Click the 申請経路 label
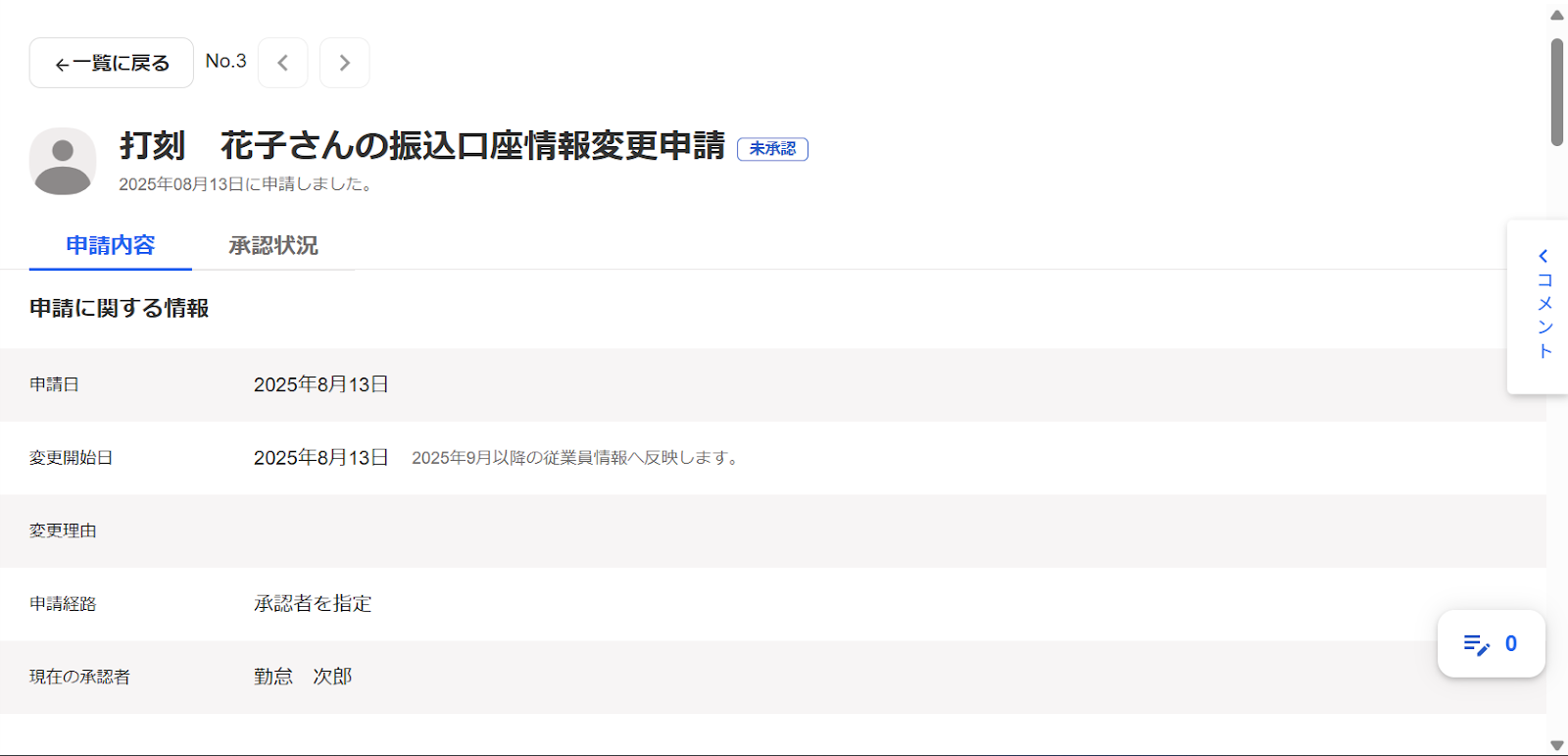This screenshot has height=756, width=1568. [x=64, y=604]
